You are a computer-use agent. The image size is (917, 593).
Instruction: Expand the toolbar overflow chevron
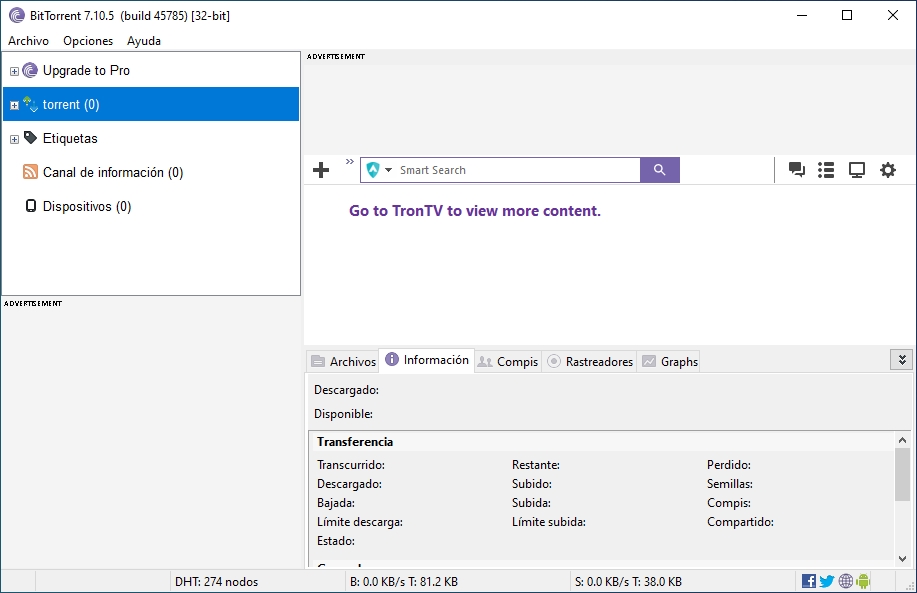coord(350,161)
